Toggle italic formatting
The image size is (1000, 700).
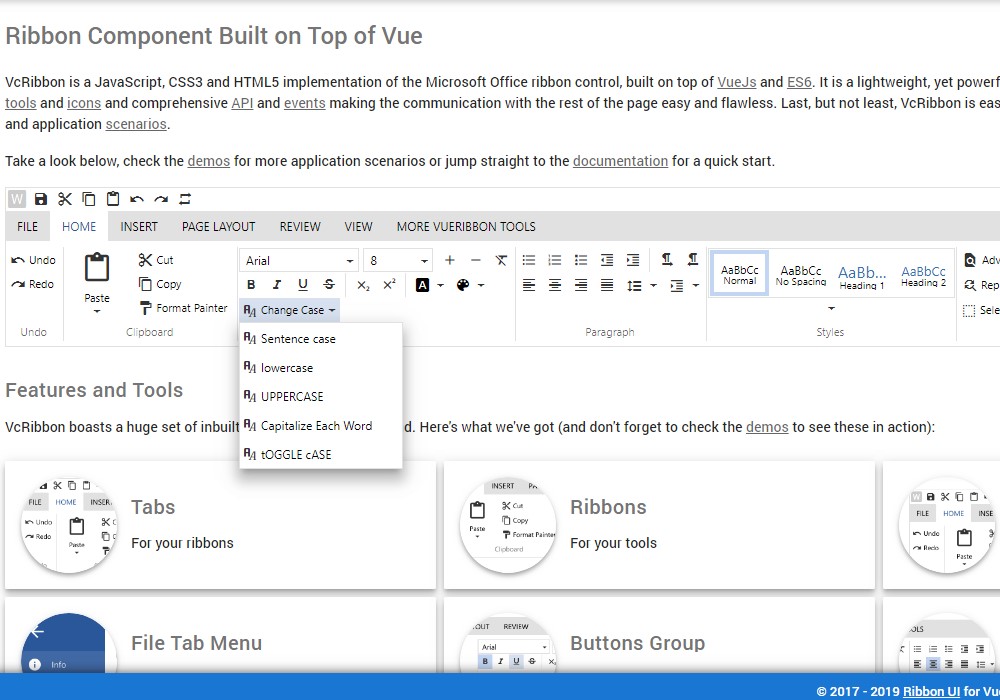pos(277,284)
